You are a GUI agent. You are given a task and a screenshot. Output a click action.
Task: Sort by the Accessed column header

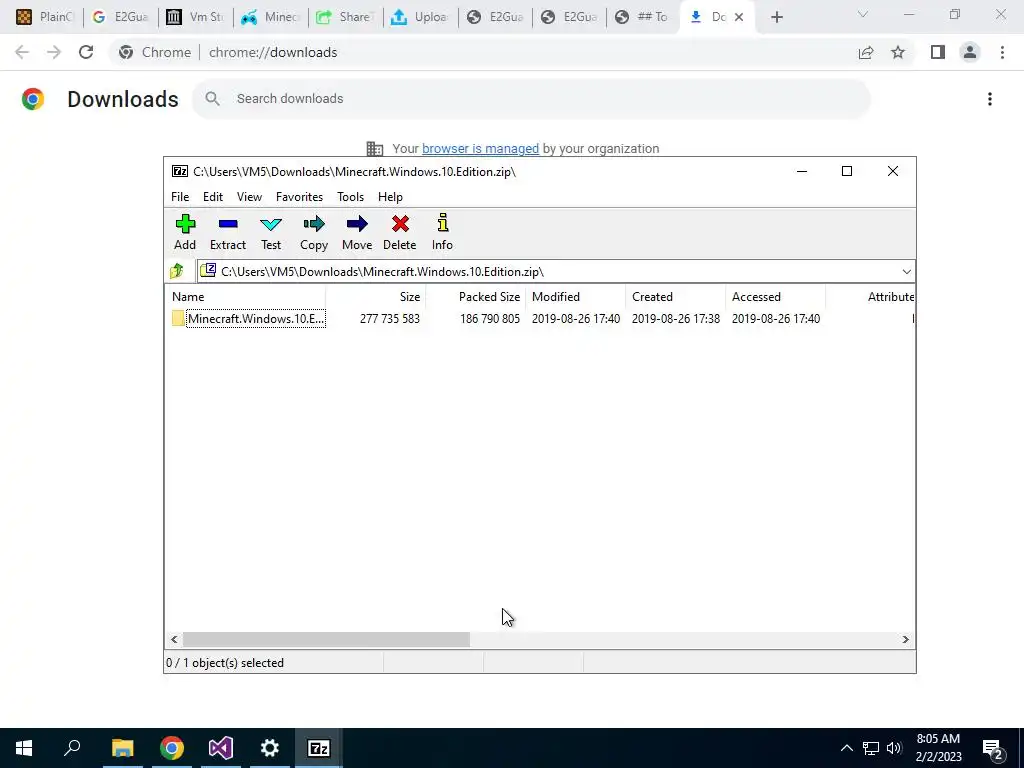point(775,296)
